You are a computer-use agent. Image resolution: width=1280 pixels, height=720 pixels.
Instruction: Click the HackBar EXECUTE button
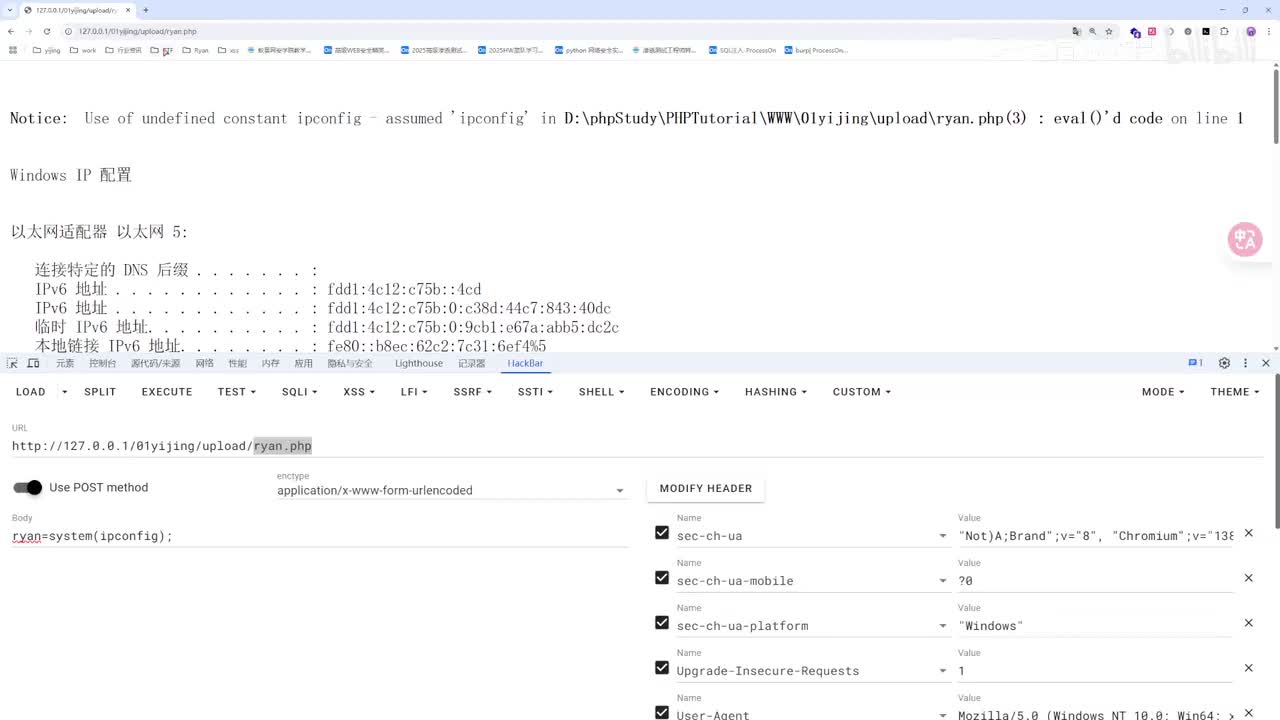coord(167,392)
